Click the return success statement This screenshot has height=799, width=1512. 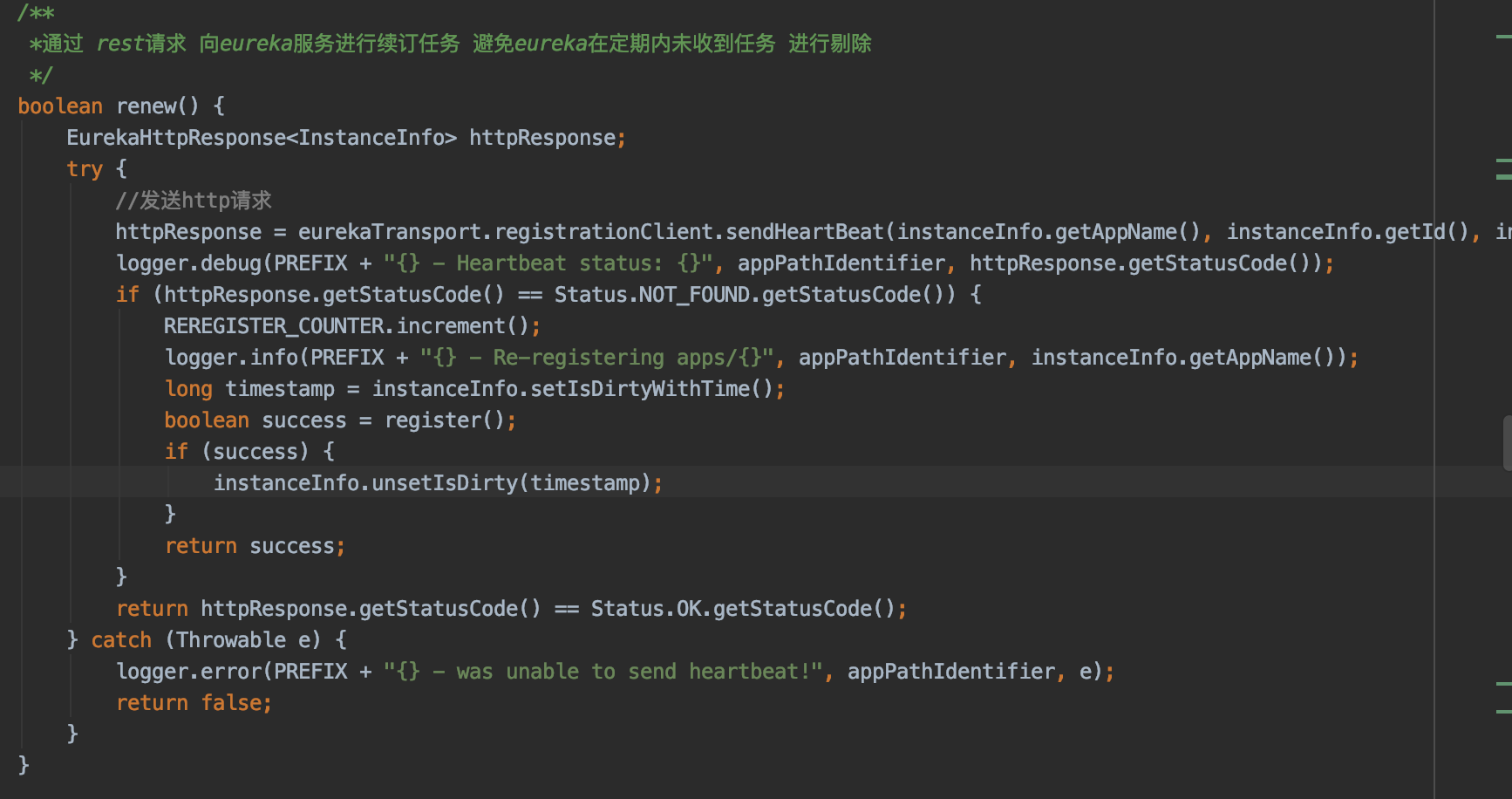tap(255, 546)
